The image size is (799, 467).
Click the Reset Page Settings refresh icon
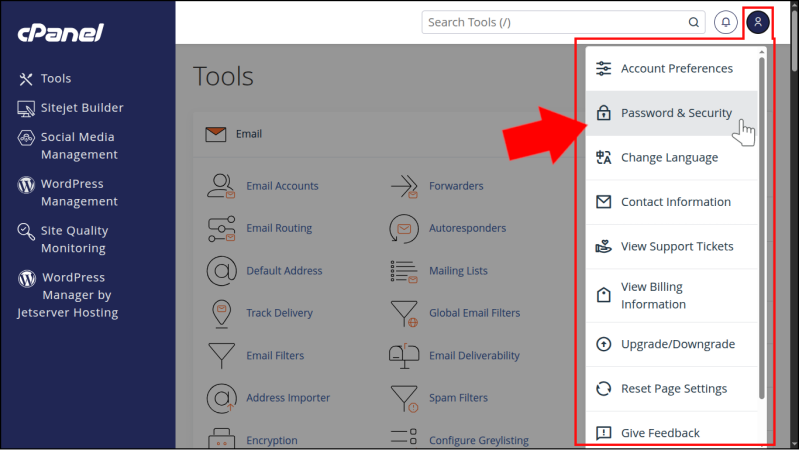[603, 389]
